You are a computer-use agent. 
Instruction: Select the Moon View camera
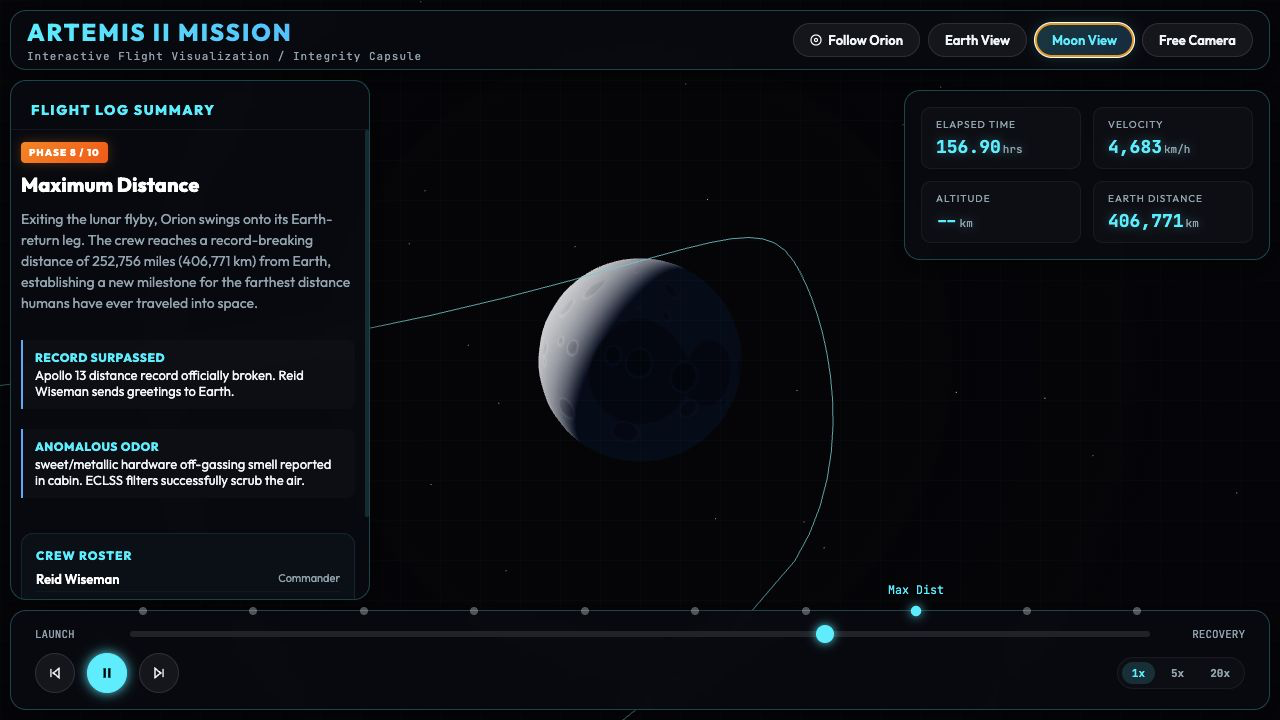pos(1084,40)
